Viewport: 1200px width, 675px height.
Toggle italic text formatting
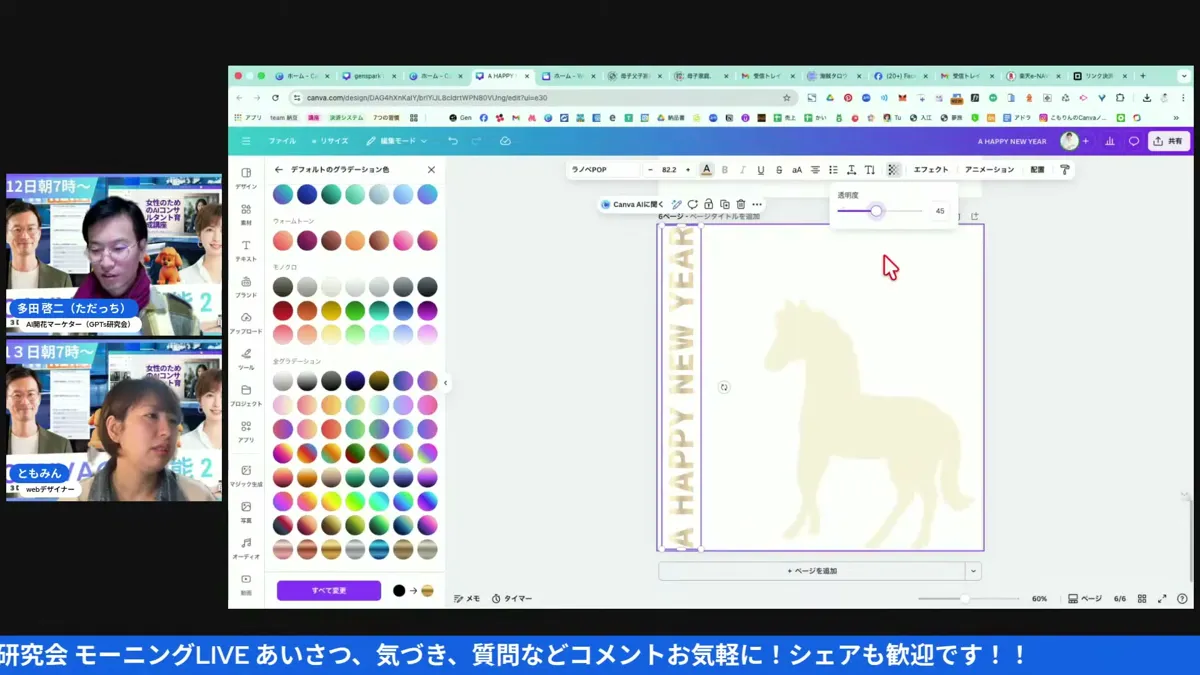tap(743, 170)
